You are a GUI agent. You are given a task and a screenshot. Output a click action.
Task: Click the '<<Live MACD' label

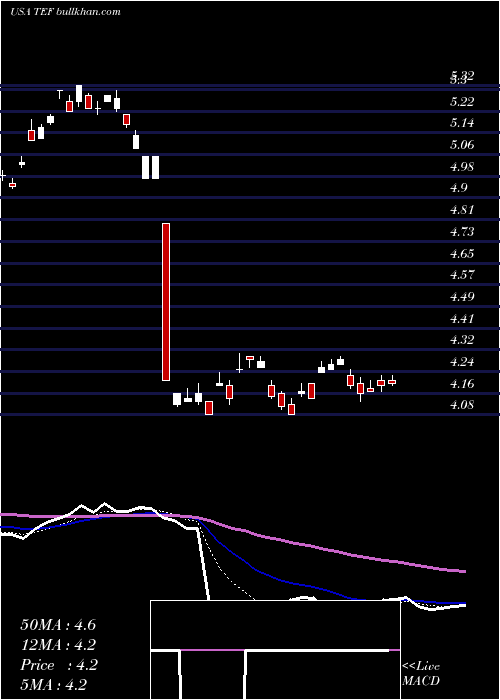pyautogui.click(x=421, y=674)
